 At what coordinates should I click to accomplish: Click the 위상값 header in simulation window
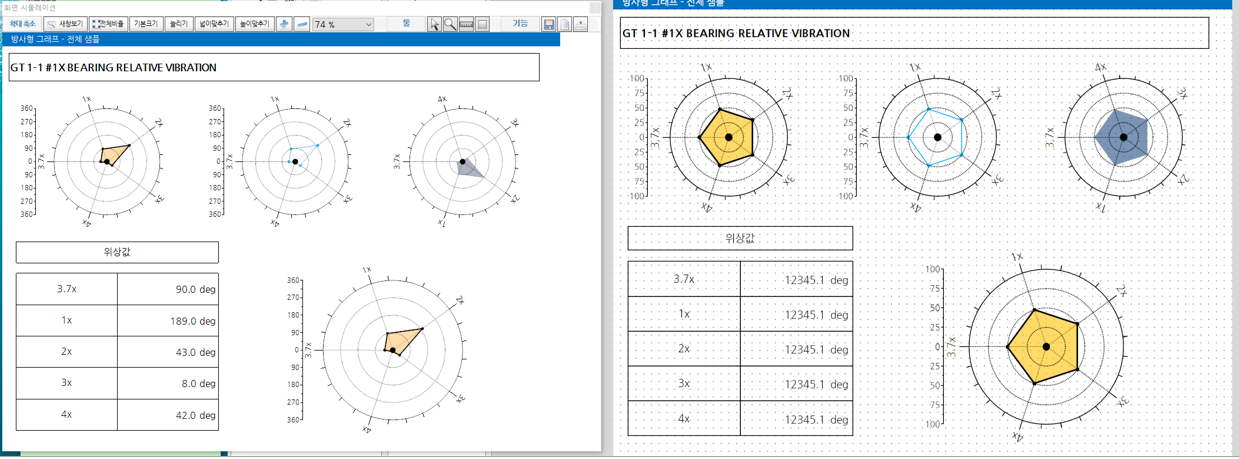[x=117, y=252]
